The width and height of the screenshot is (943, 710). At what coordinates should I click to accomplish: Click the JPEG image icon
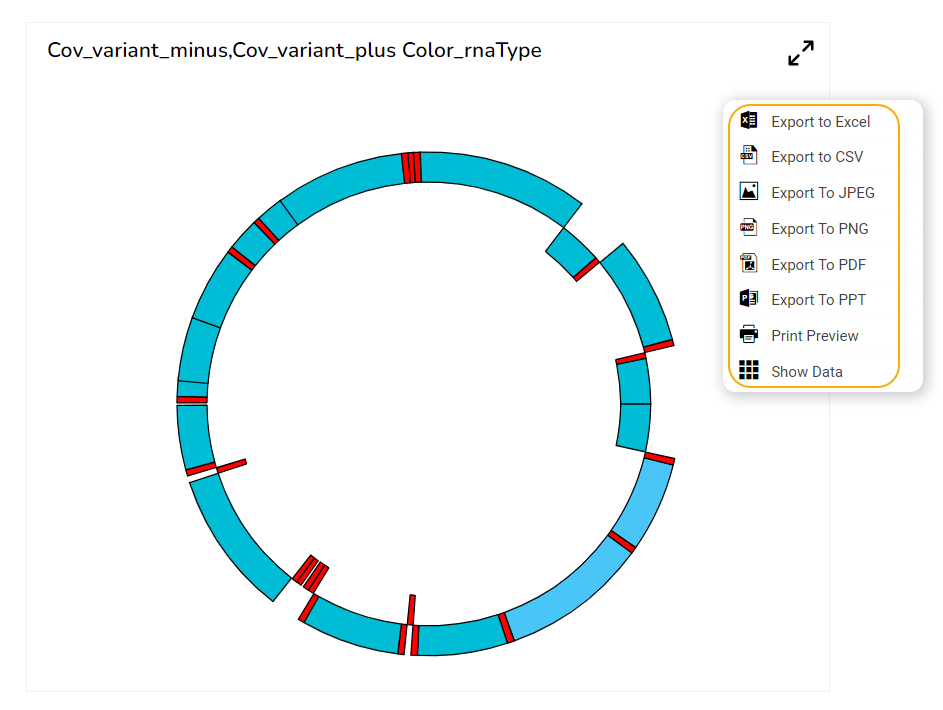click(x=749, y=192)
